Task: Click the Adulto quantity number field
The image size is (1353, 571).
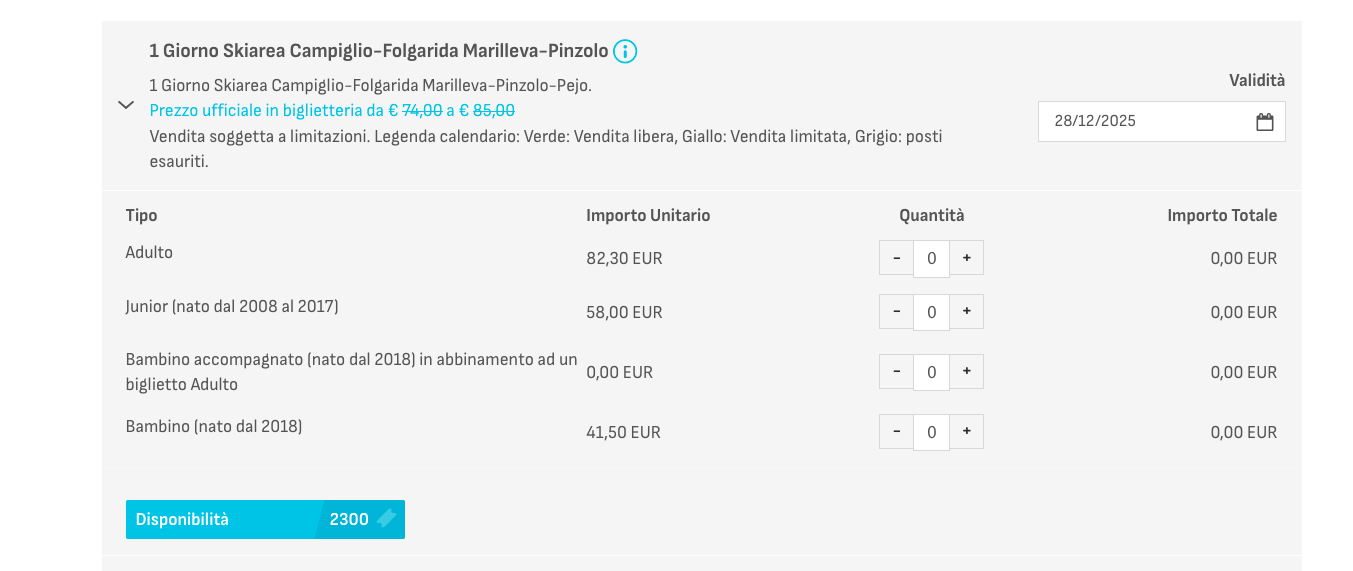Action: pos(931,258)
